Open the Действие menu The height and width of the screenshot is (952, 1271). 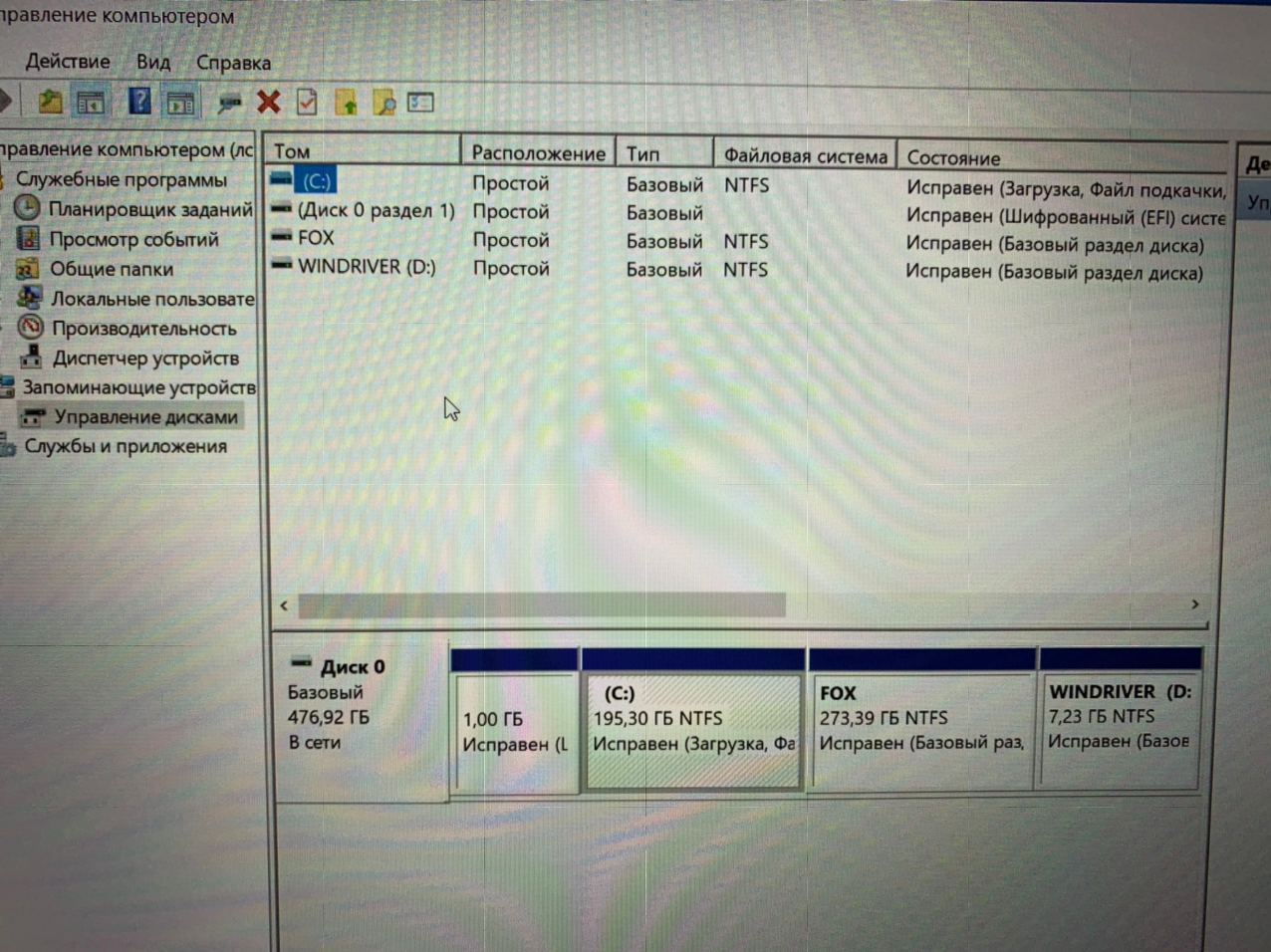pyautogui.click(x=68, y=61)
